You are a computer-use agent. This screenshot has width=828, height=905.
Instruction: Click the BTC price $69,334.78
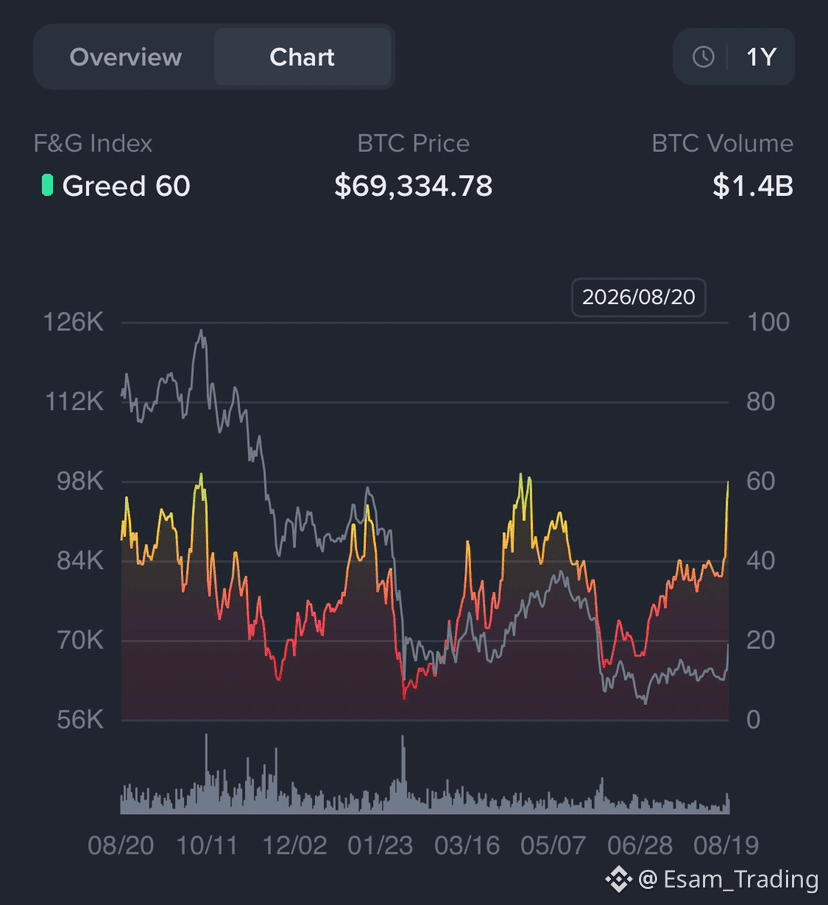point(413,186)
